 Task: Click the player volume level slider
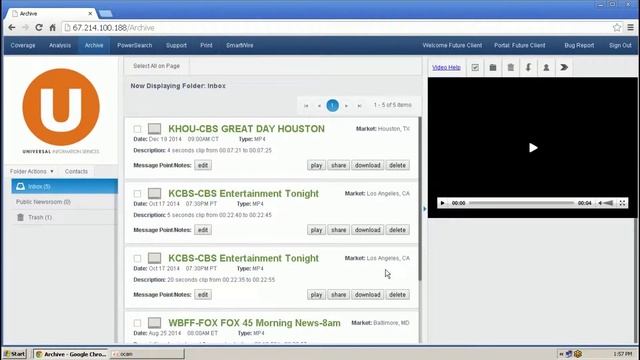pyautogui.click(x=608, y=203)
